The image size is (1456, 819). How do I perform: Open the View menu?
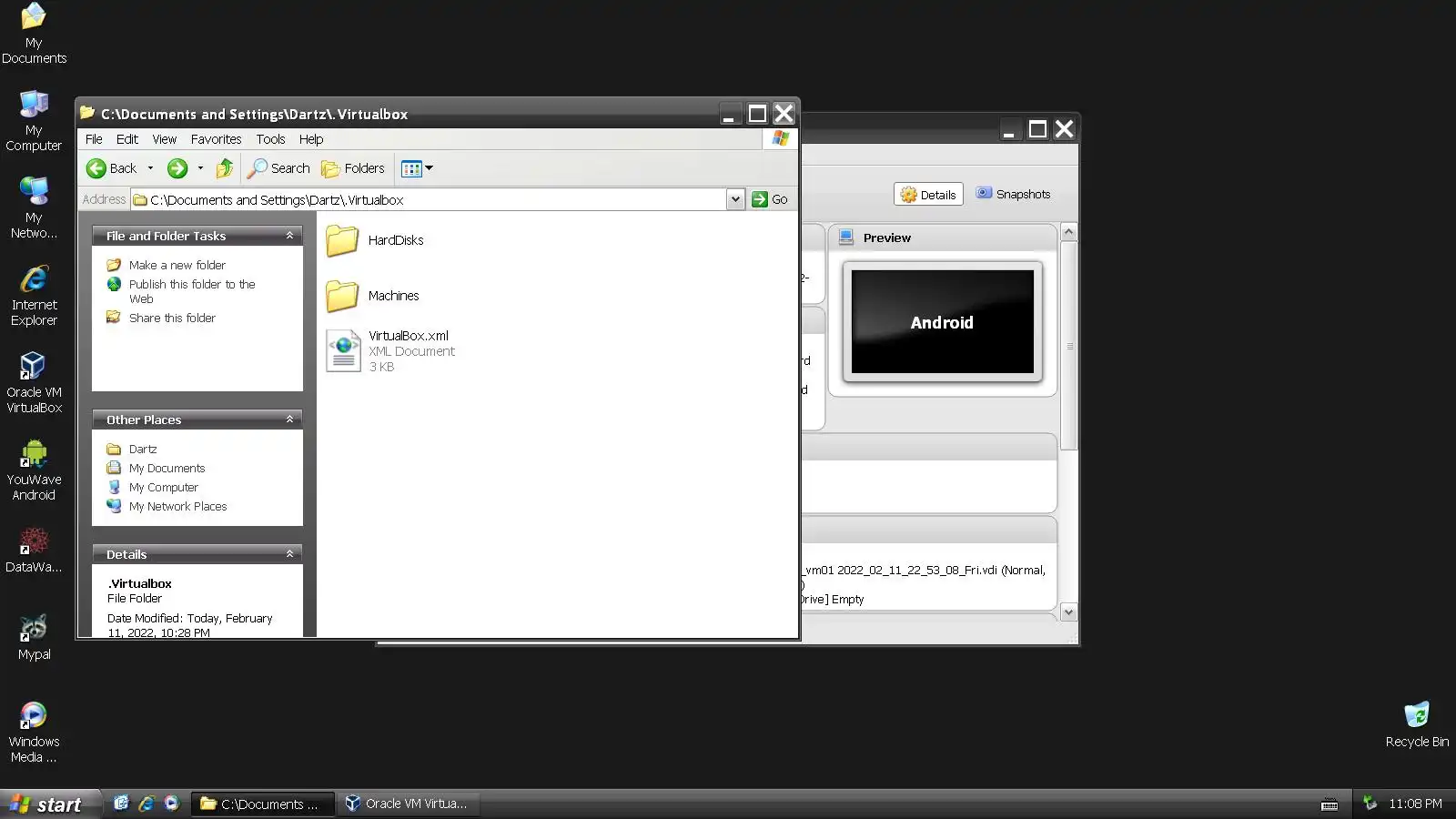pyautogui.click(x=165, y=139)
